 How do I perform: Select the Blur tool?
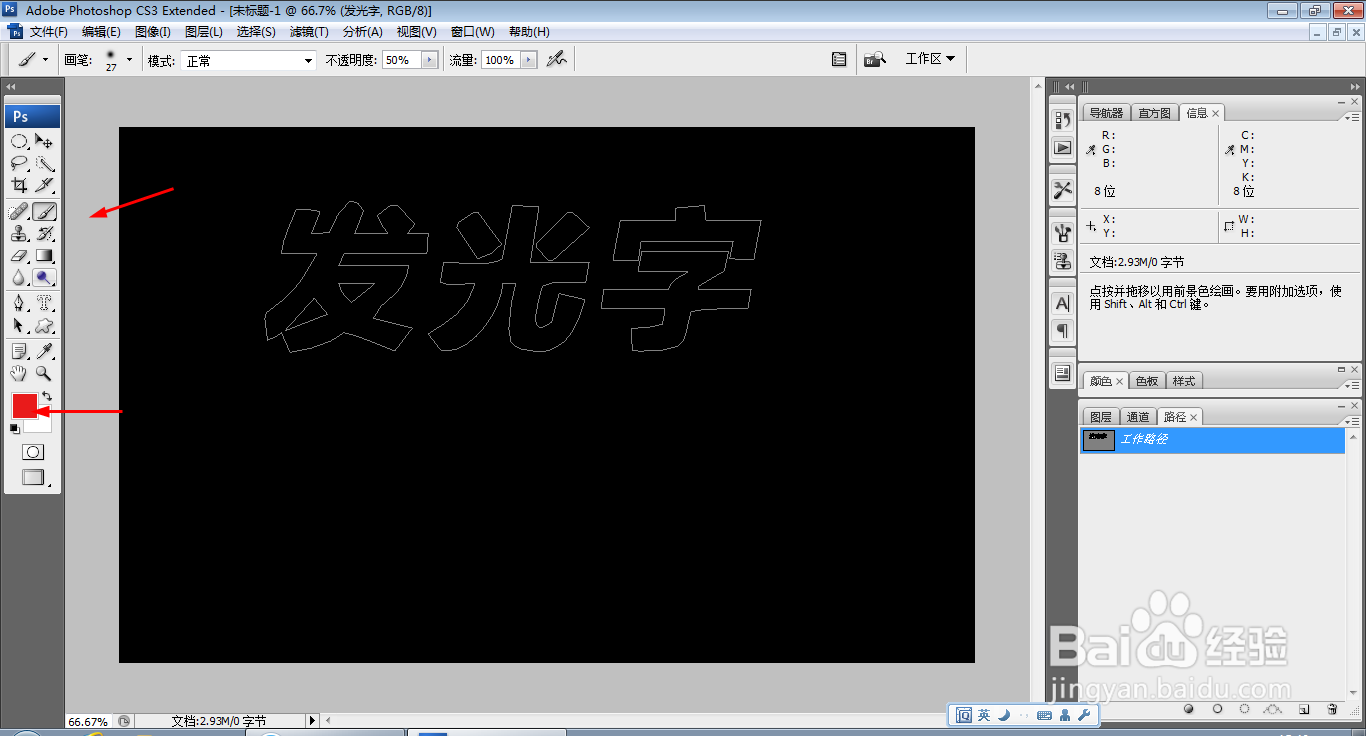coord(19,278)
